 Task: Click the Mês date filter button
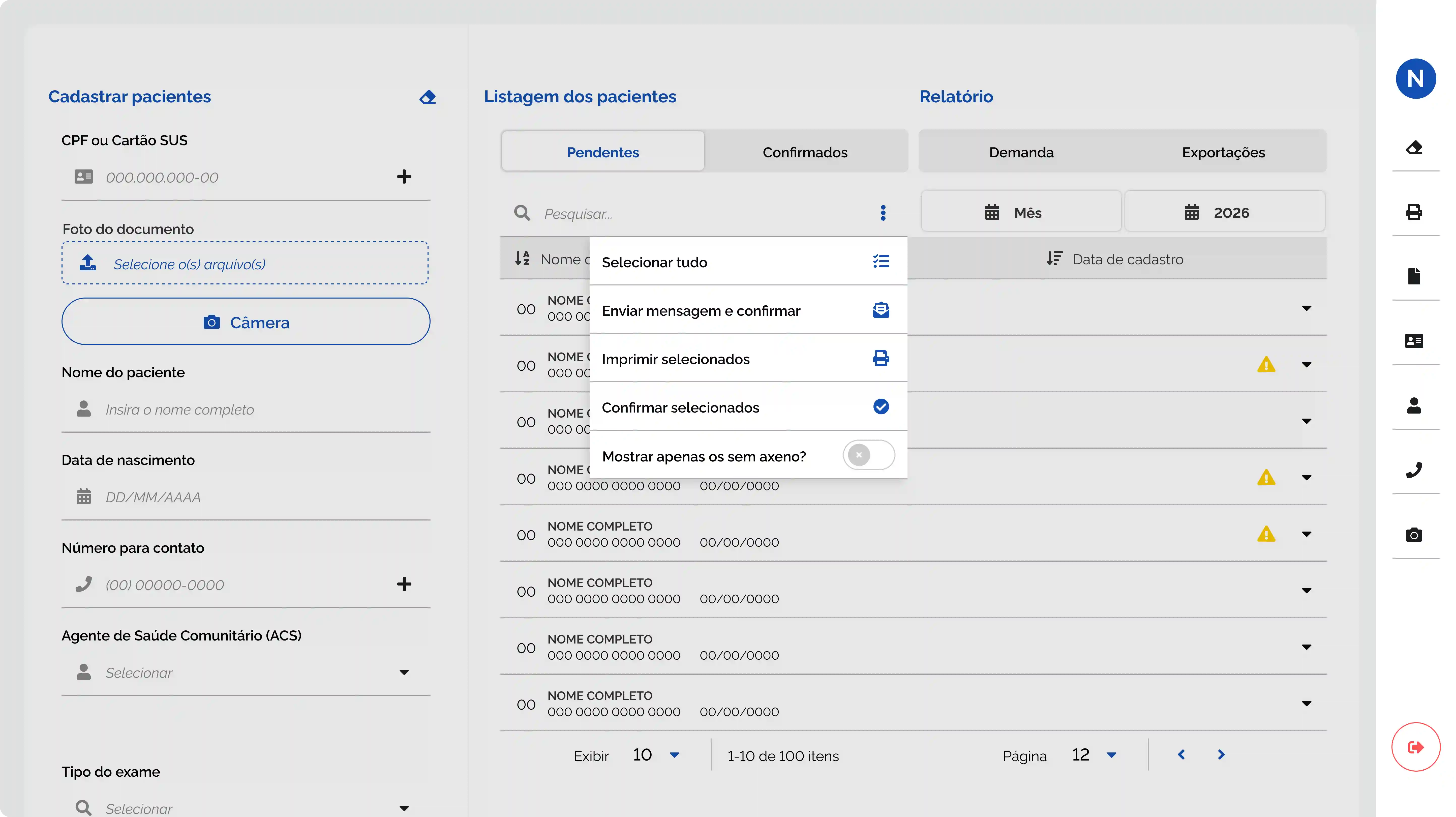1020,213
